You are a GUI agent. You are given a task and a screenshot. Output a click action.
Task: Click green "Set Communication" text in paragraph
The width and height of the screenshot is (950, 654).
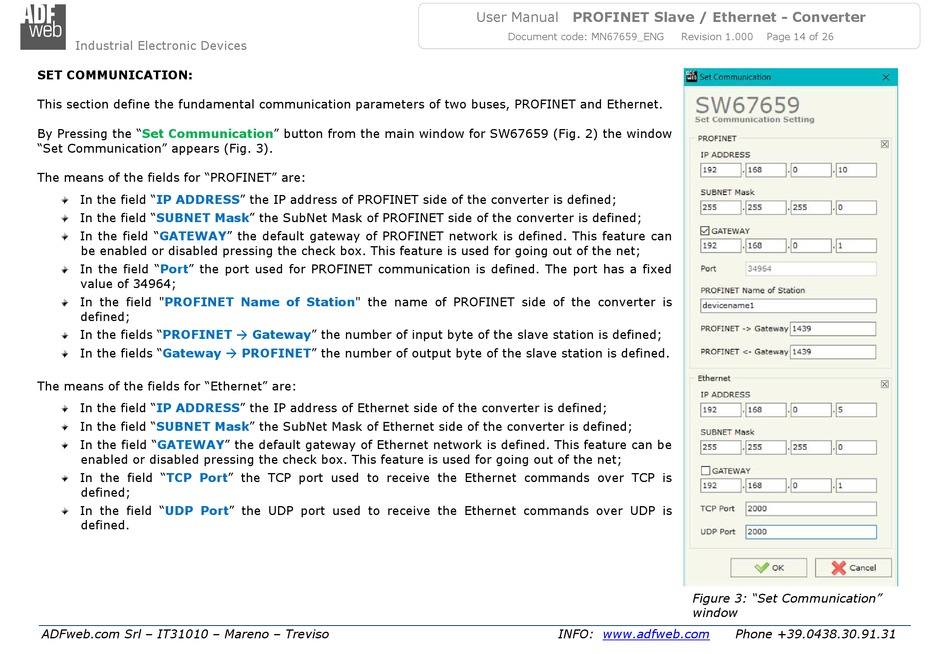tap(207, 133)
